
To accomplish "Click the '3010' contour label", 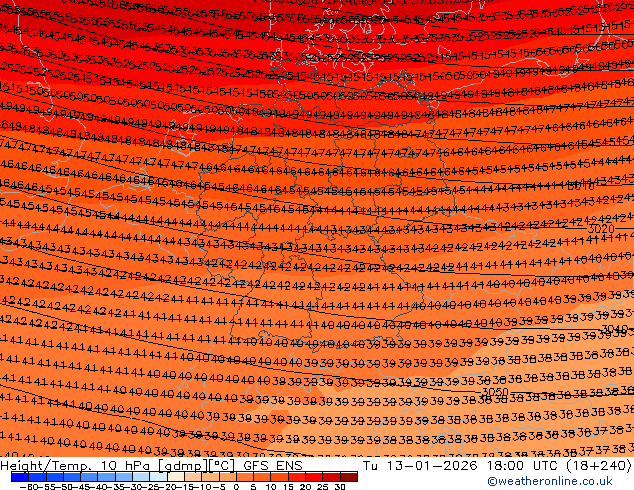I will pyautogui.click(x=581, y=186).
